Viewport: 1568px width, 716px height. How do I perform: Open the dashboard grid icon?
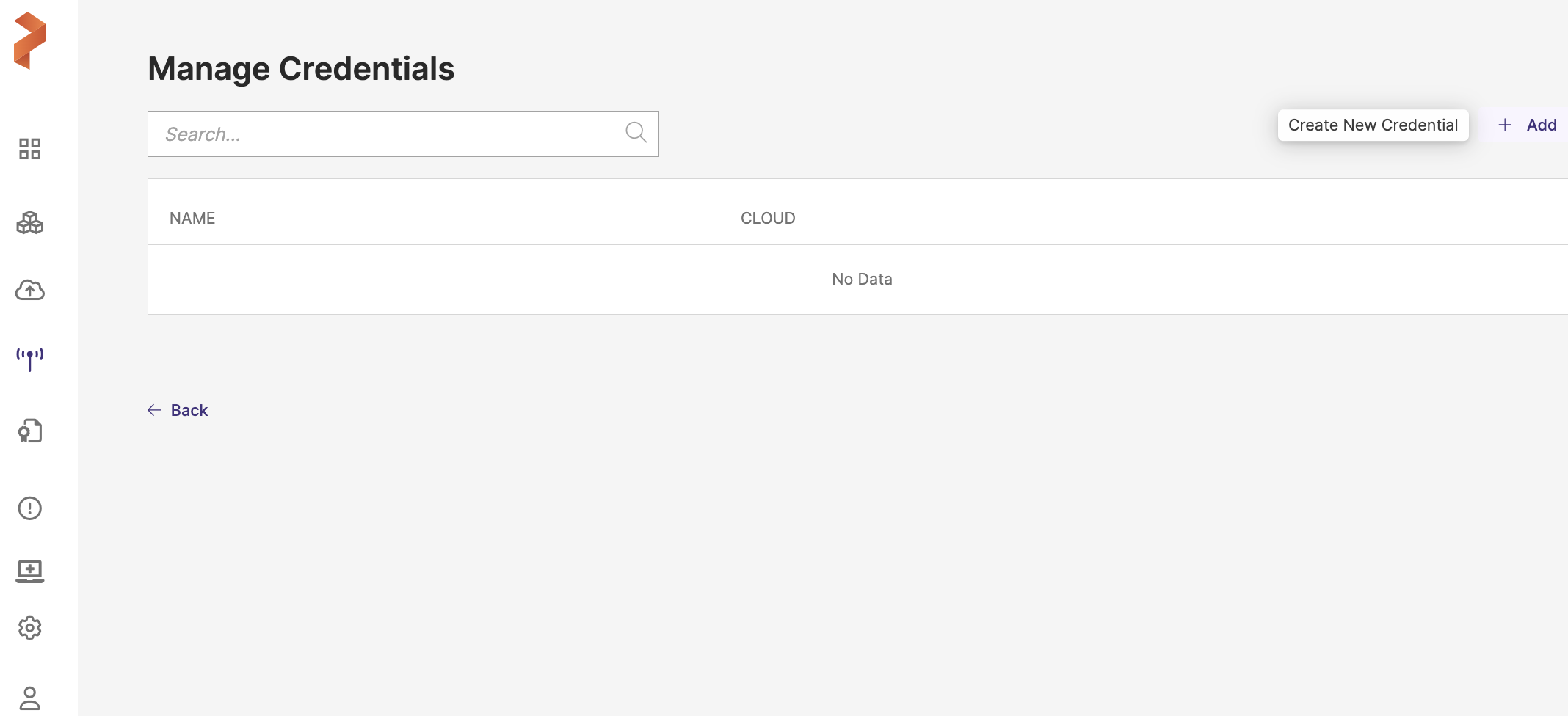tap(30, 149)
